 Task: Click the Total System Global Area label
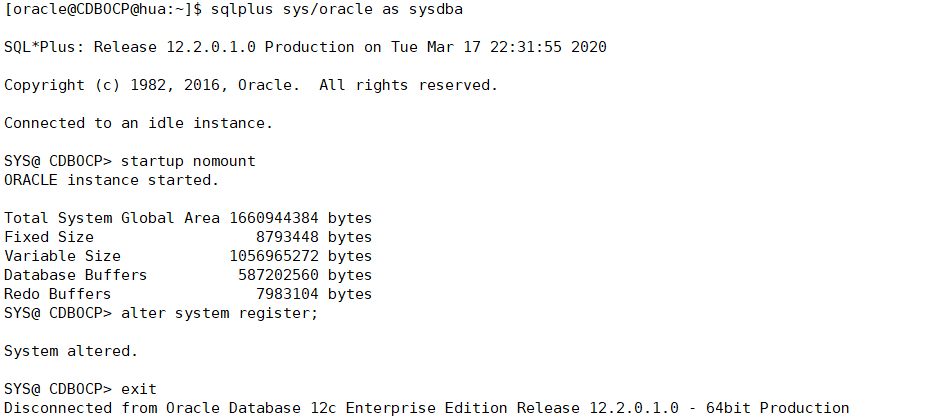112,218
